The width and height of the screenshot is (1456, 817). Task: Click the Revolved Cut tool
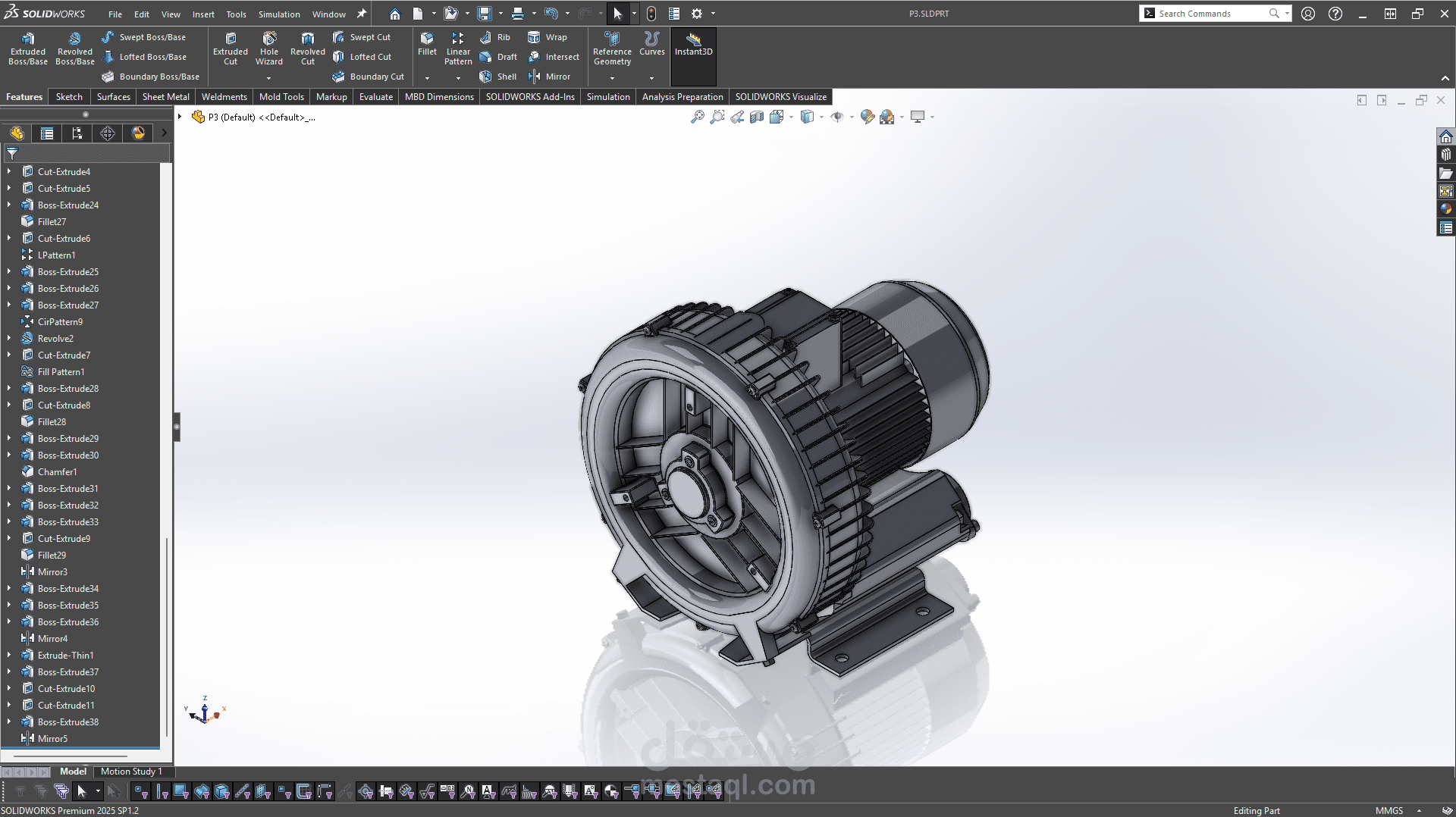(x=307, y=49)
